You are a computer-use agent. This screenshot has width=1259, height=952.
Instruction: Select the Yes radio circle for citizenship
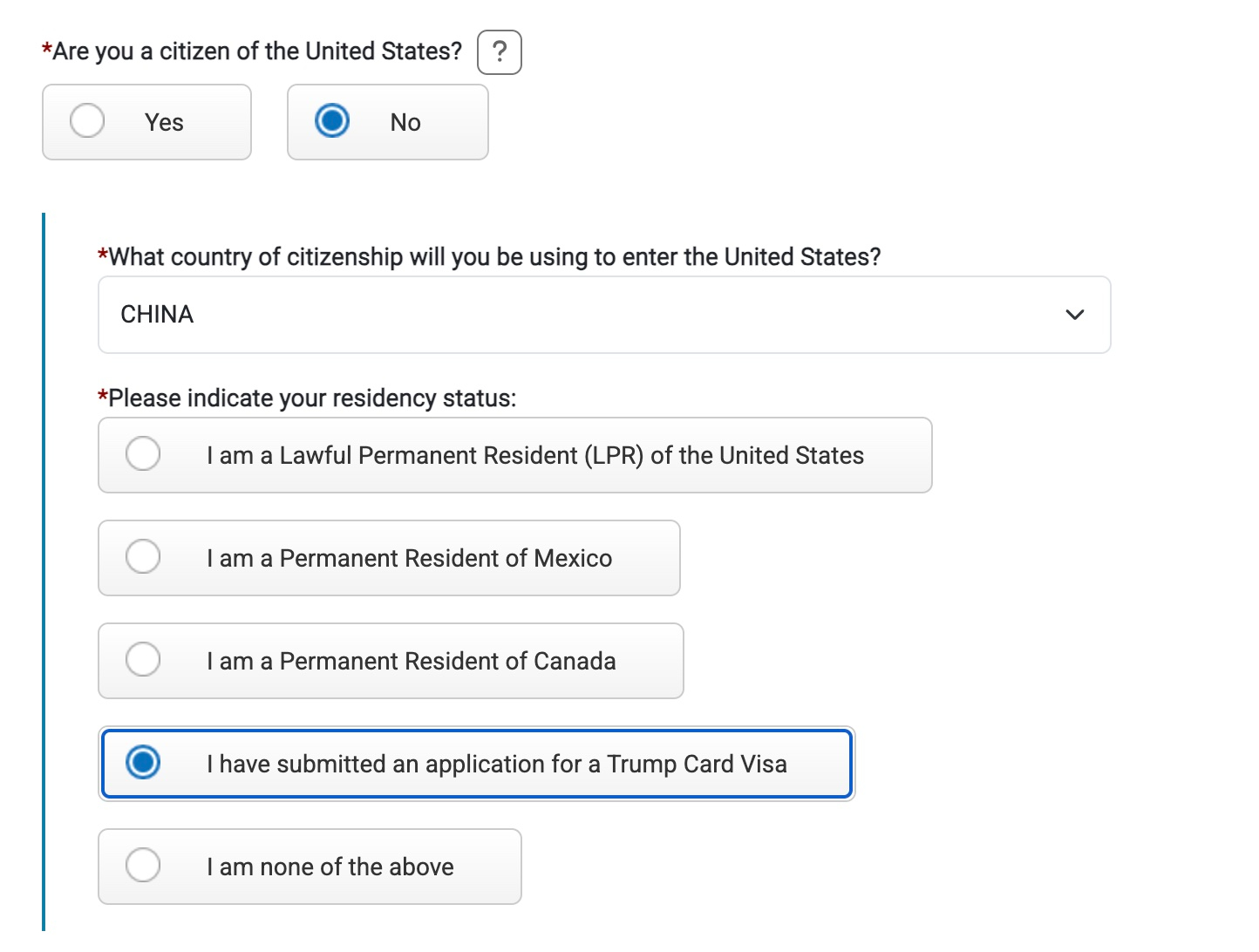(87, 121)
